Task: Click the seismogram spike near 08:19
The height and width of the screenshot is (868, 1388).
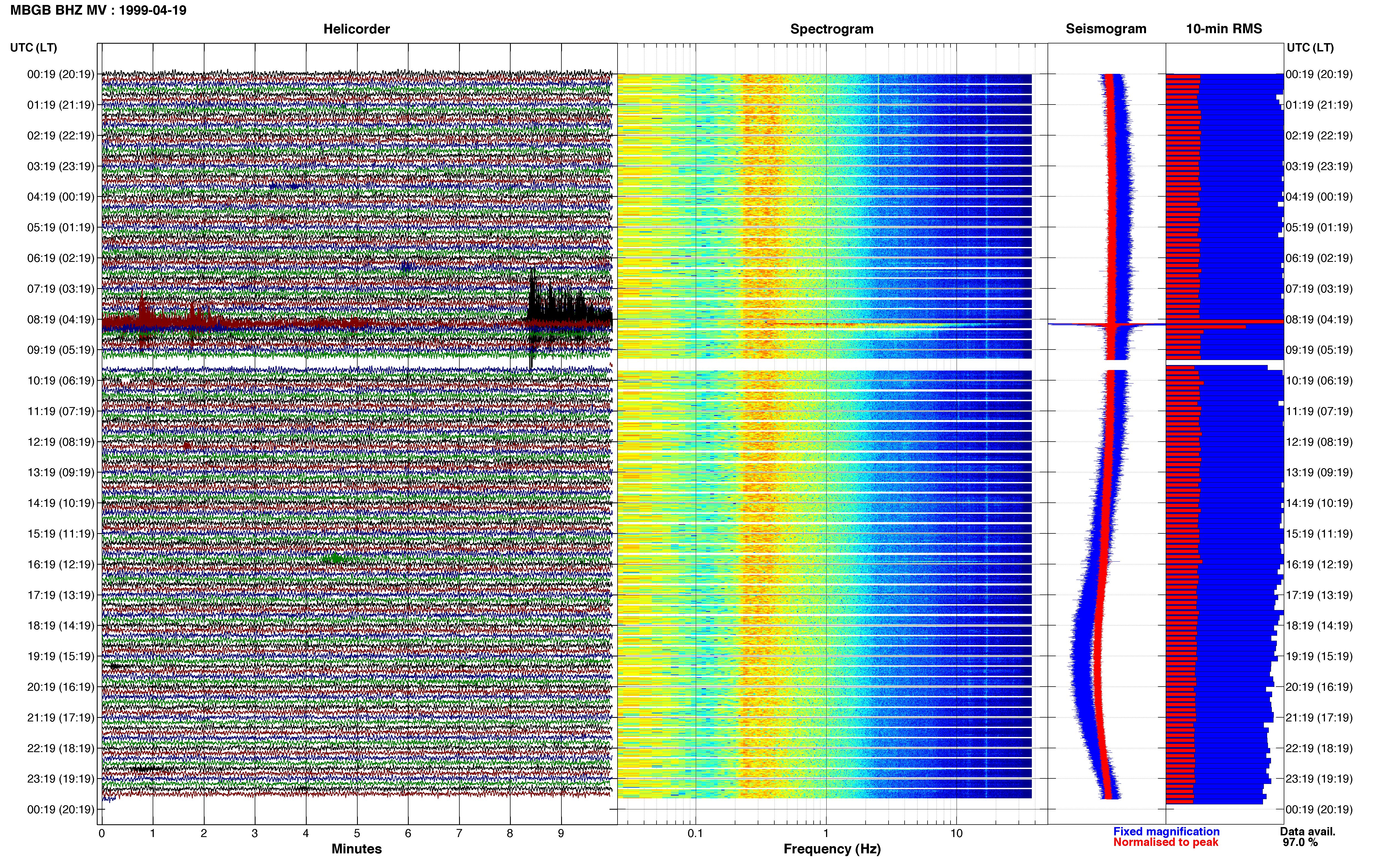Action: [x=1107, y=324]
